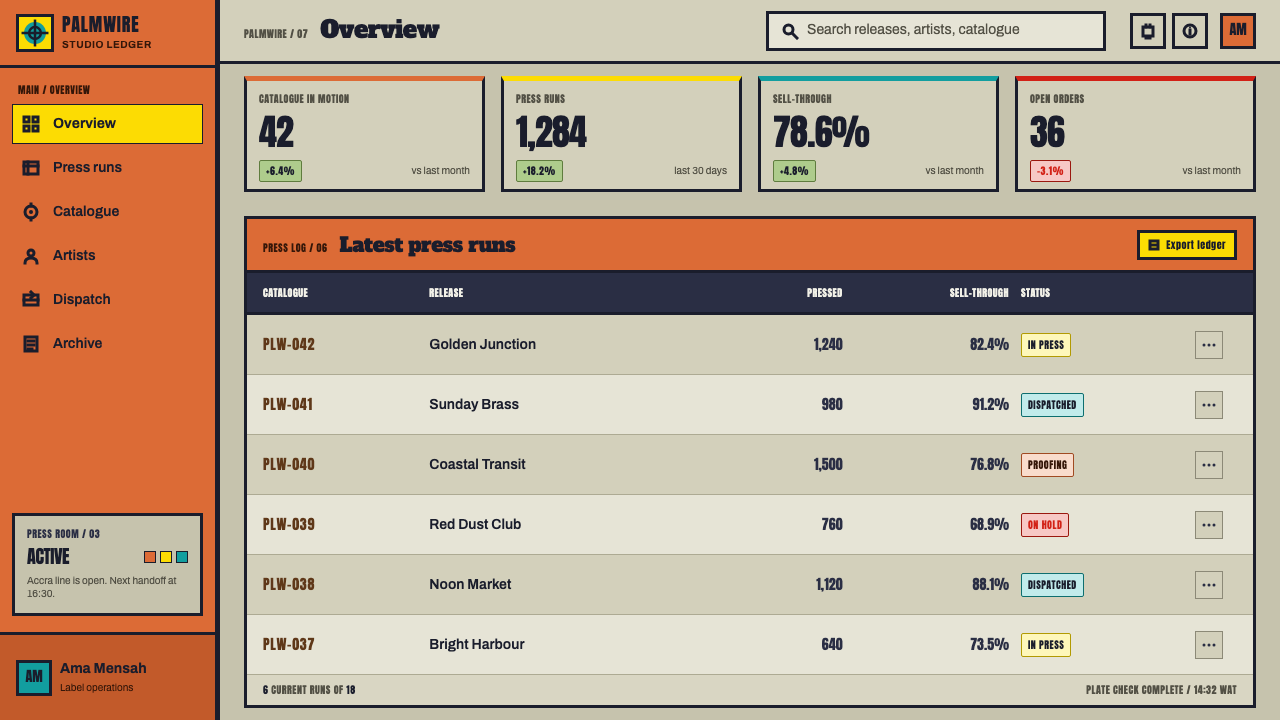
Task: Open the info circle icon button
Action: (x=1190, y=31)
